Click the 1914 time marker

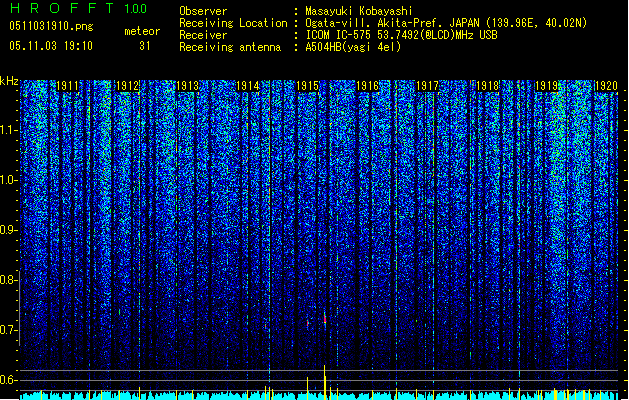pos(248,86)
